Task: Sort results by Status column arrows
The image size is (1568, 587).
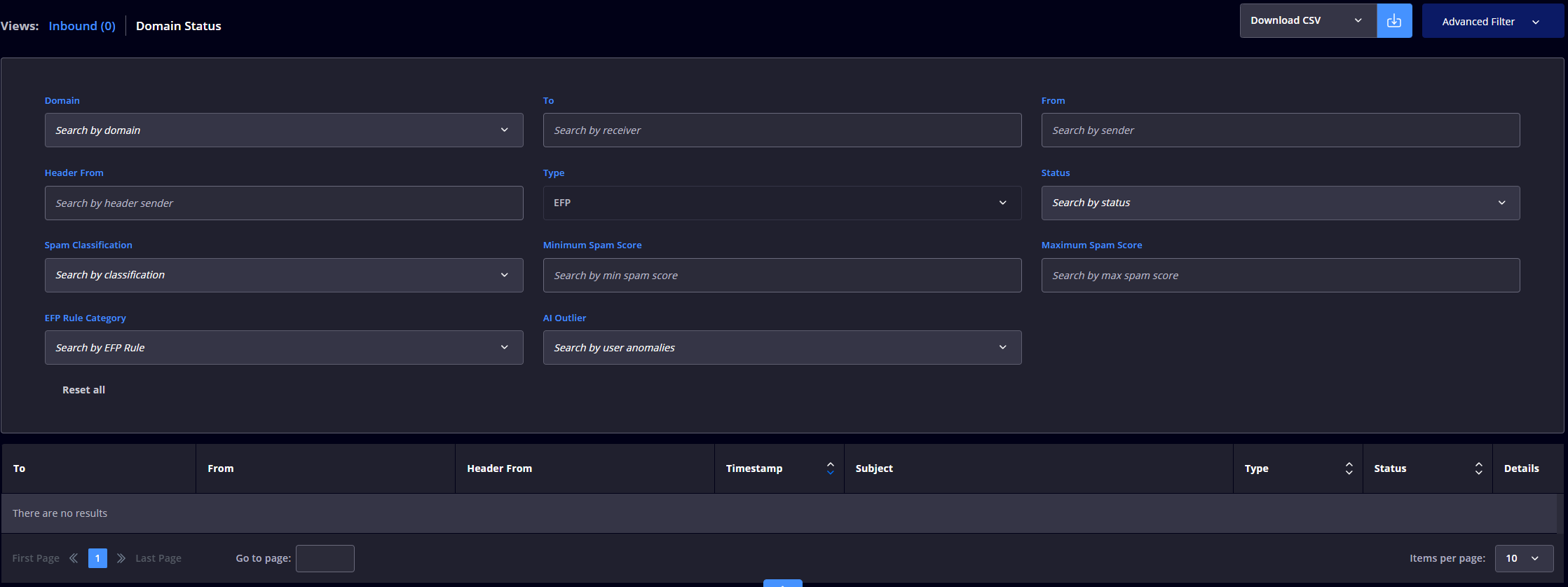Action: tap(1478, 468)
